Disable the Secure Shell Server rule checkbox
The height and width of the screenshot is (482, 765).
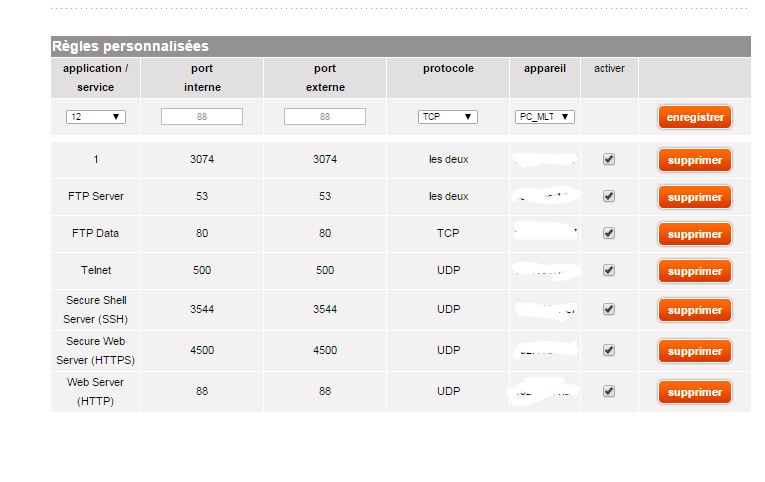click(609, 309)
